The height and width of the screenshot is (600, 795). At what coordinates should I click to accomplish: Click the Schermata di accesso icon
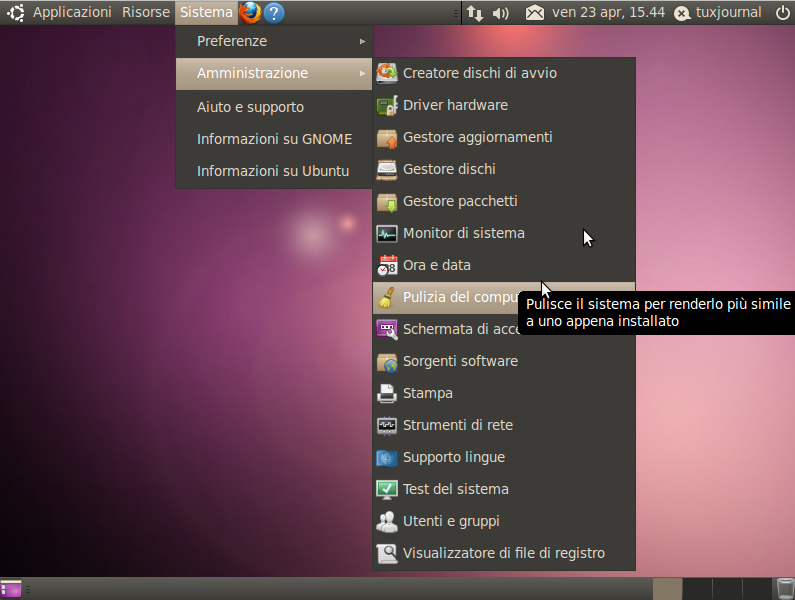(x=387, y=329)
